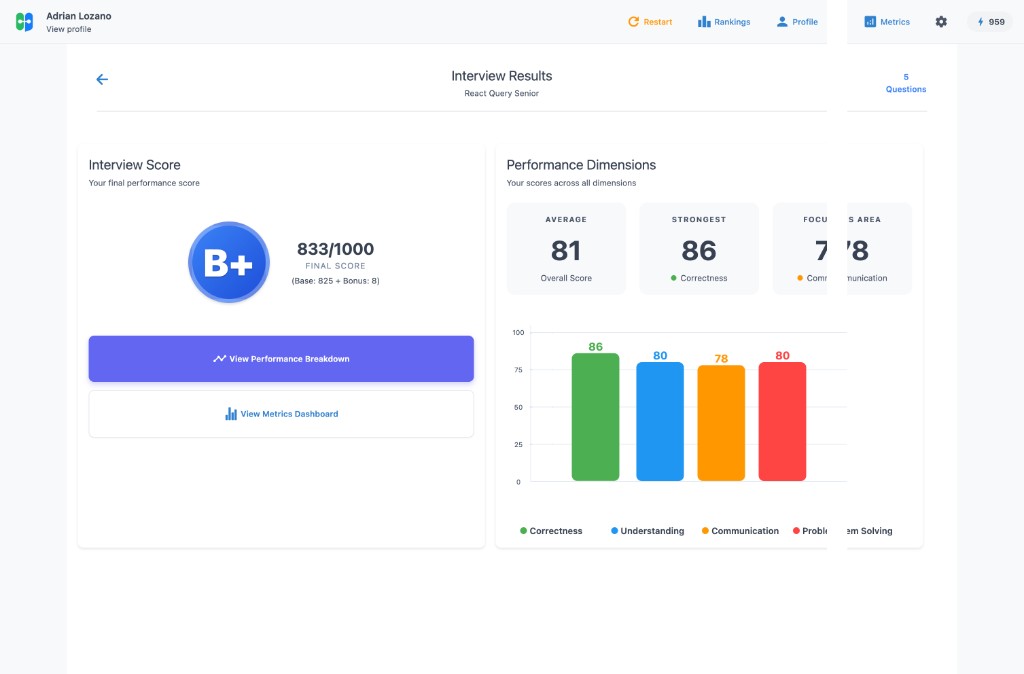The width and height of the screenshot is (1024, 674).
Task: Click the View Performance Breakdown button
Action: [x=281, y=359]
